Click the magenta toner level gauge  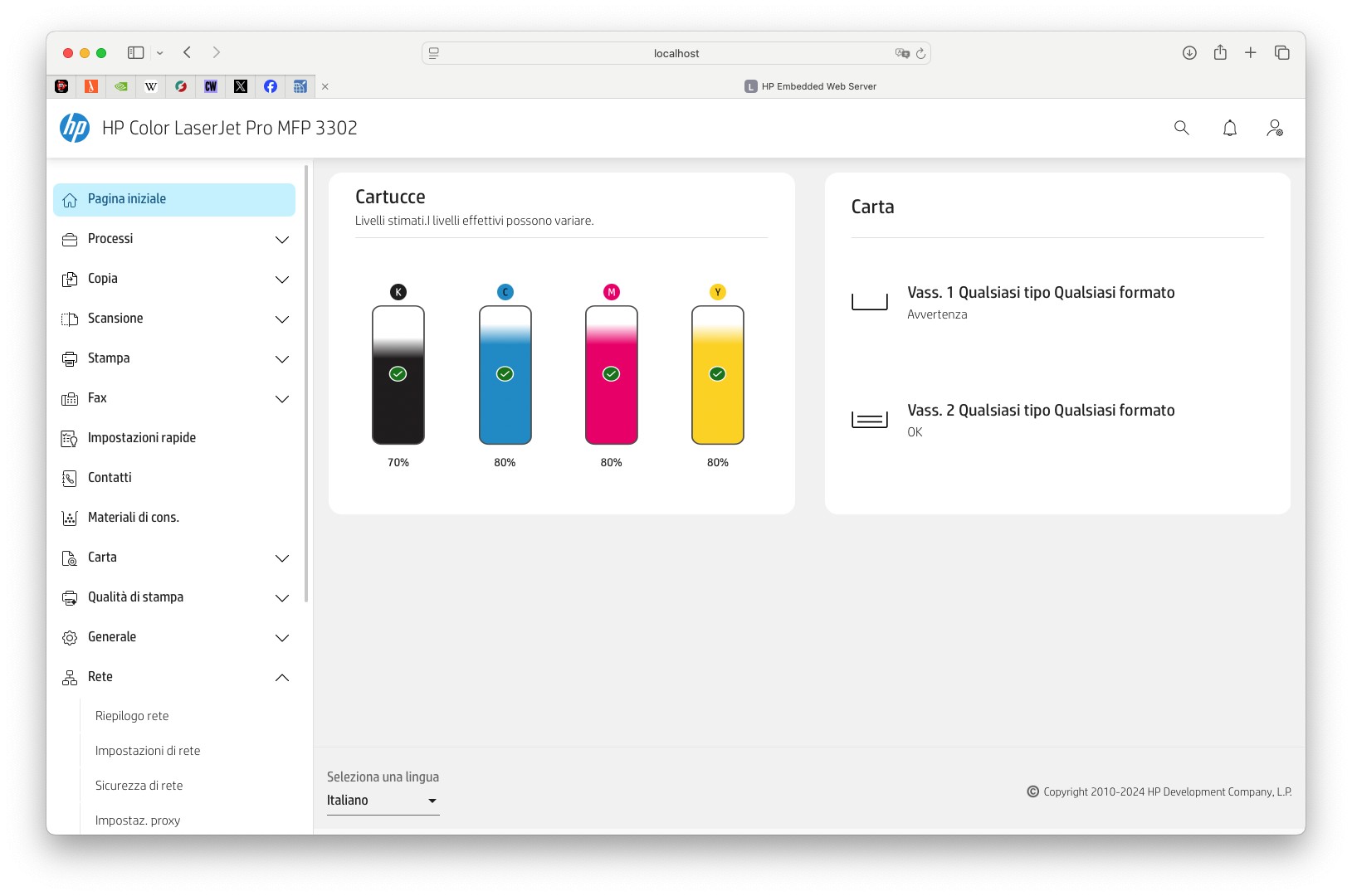pos(612,375)
